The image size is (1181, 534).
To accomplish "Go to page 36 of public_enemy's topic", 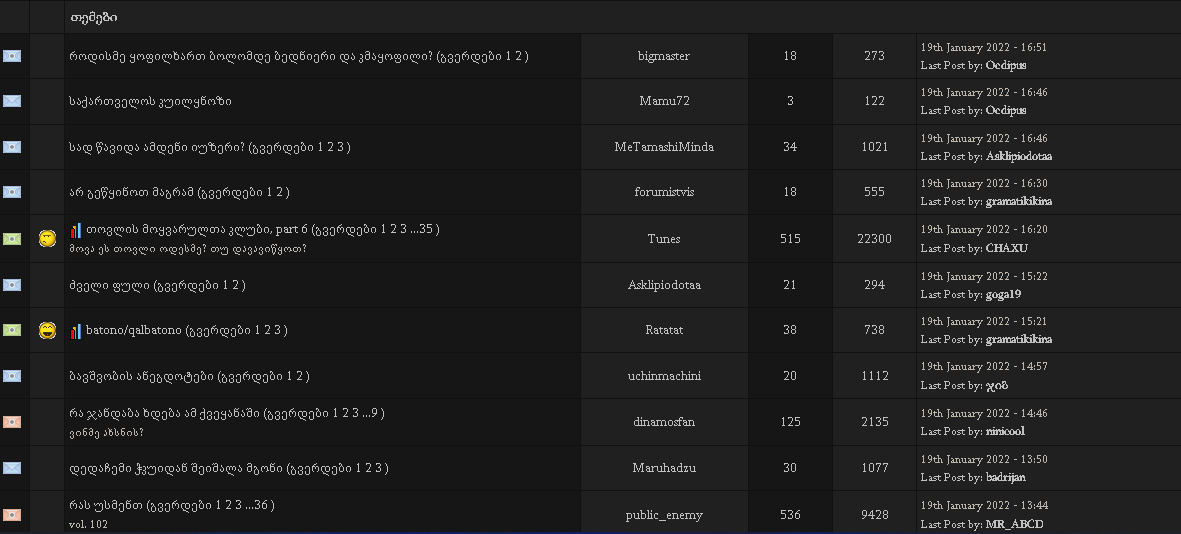I will pos(260,505).
